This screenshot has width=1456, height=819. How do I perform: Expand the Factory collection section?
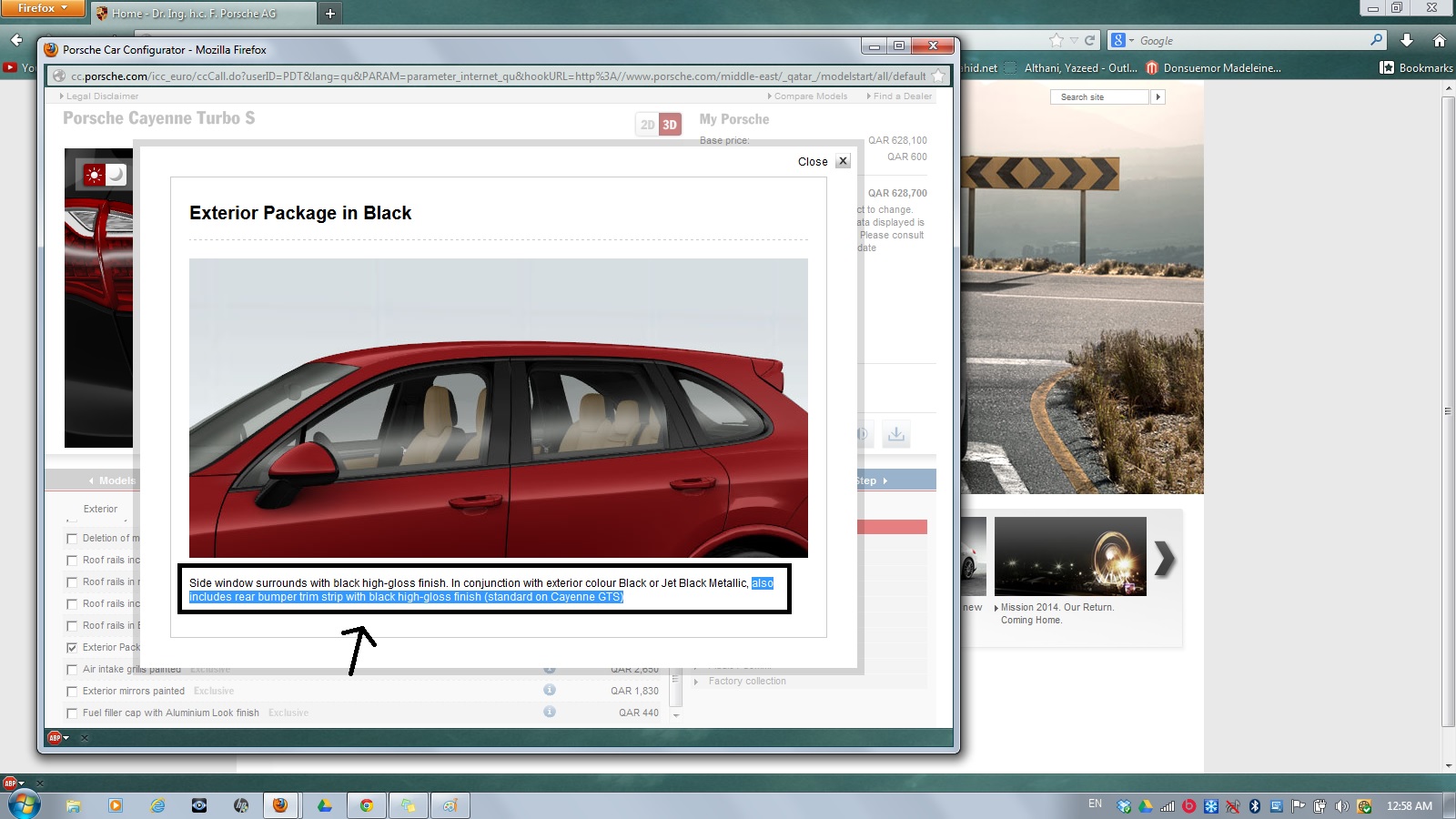pos(746,681)
